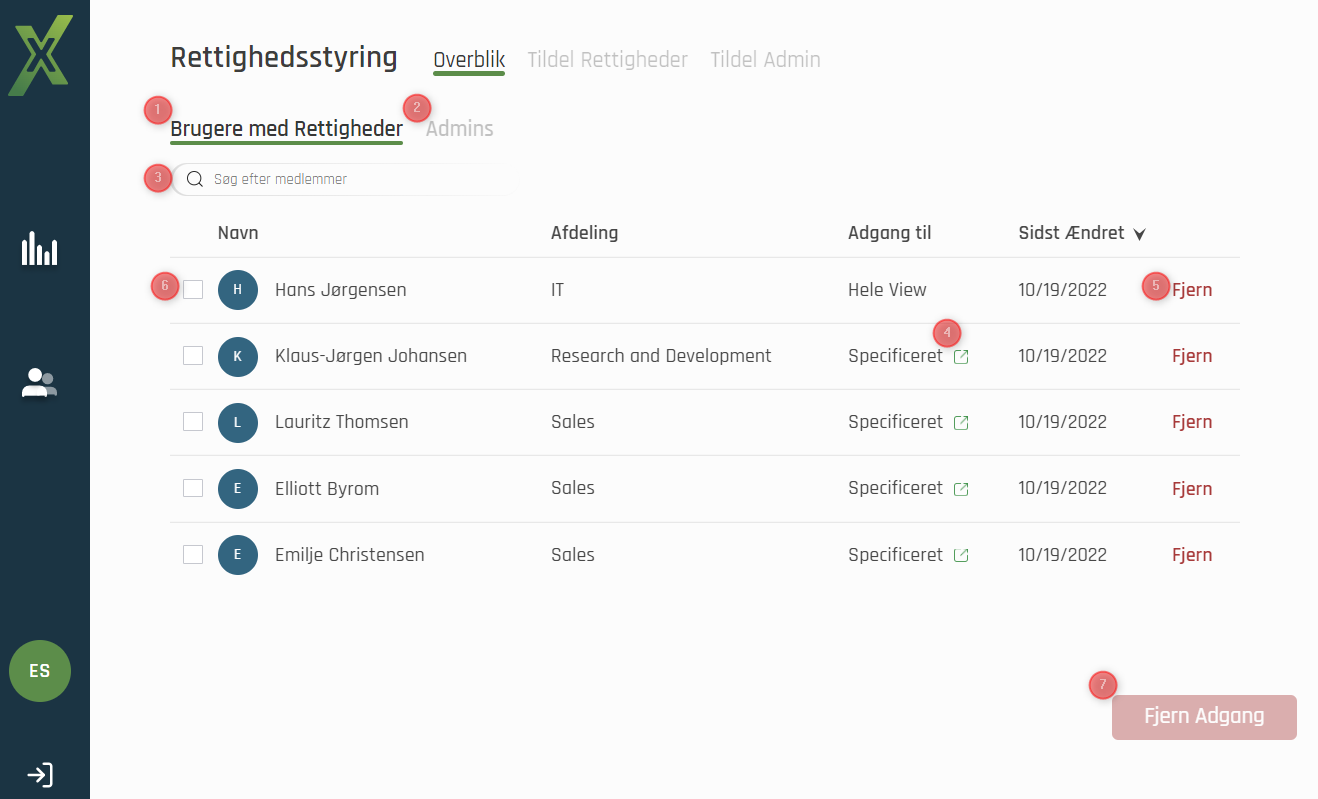Tick the checkbox for Hans Jørgensen
This screenshot has width=1318, height=799.
tap(193, 290)
